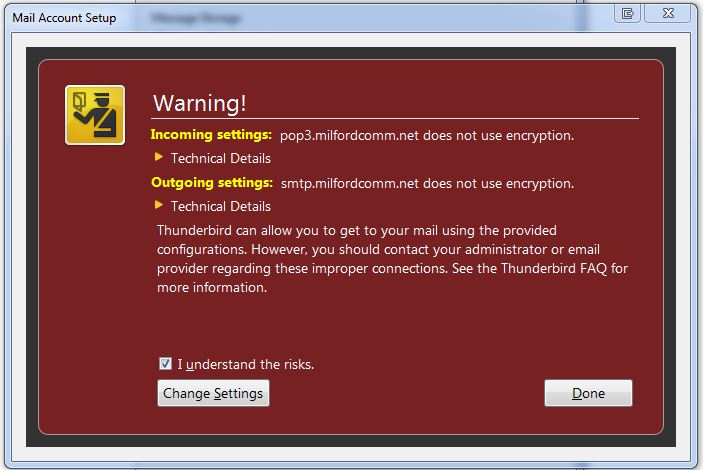Click the Warning! heading
Image resolution: width=703 pixels, height=470 pixels.
pos(200,103)
